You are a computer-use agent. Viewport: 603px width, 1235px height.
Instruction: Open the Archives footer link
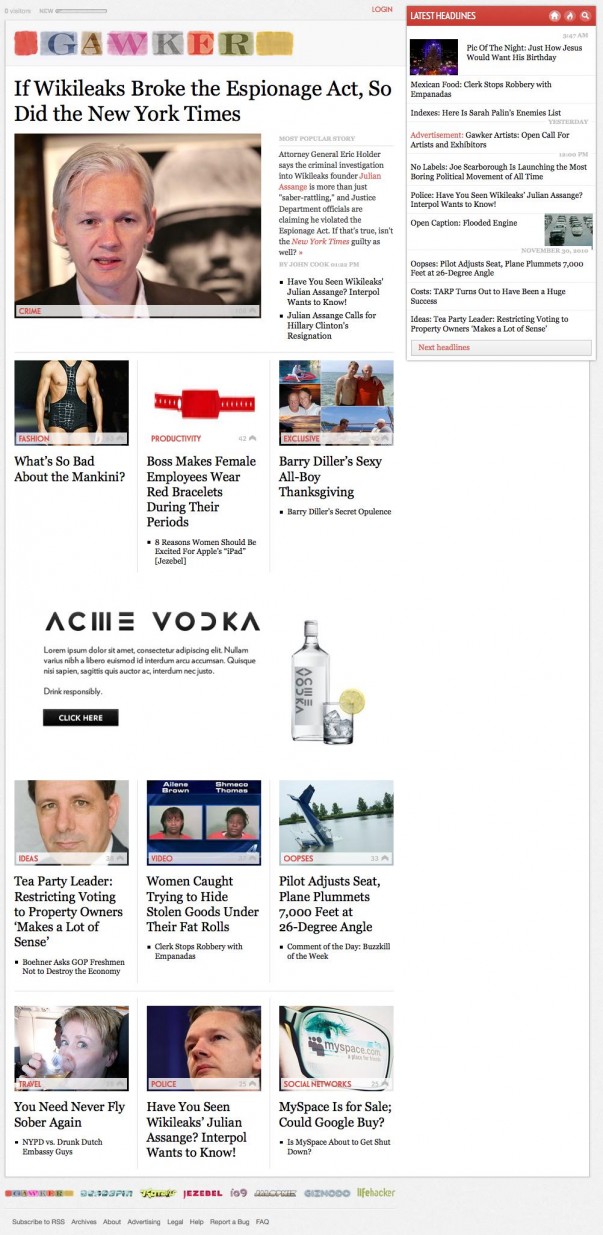84,1221
